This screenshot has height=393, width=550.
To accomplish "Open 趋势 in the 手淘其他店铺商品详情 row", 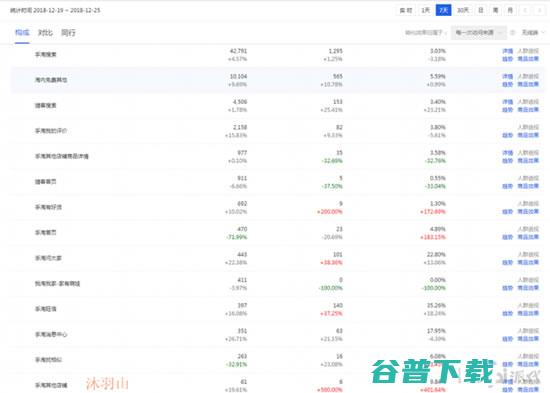I will point(508,161).
